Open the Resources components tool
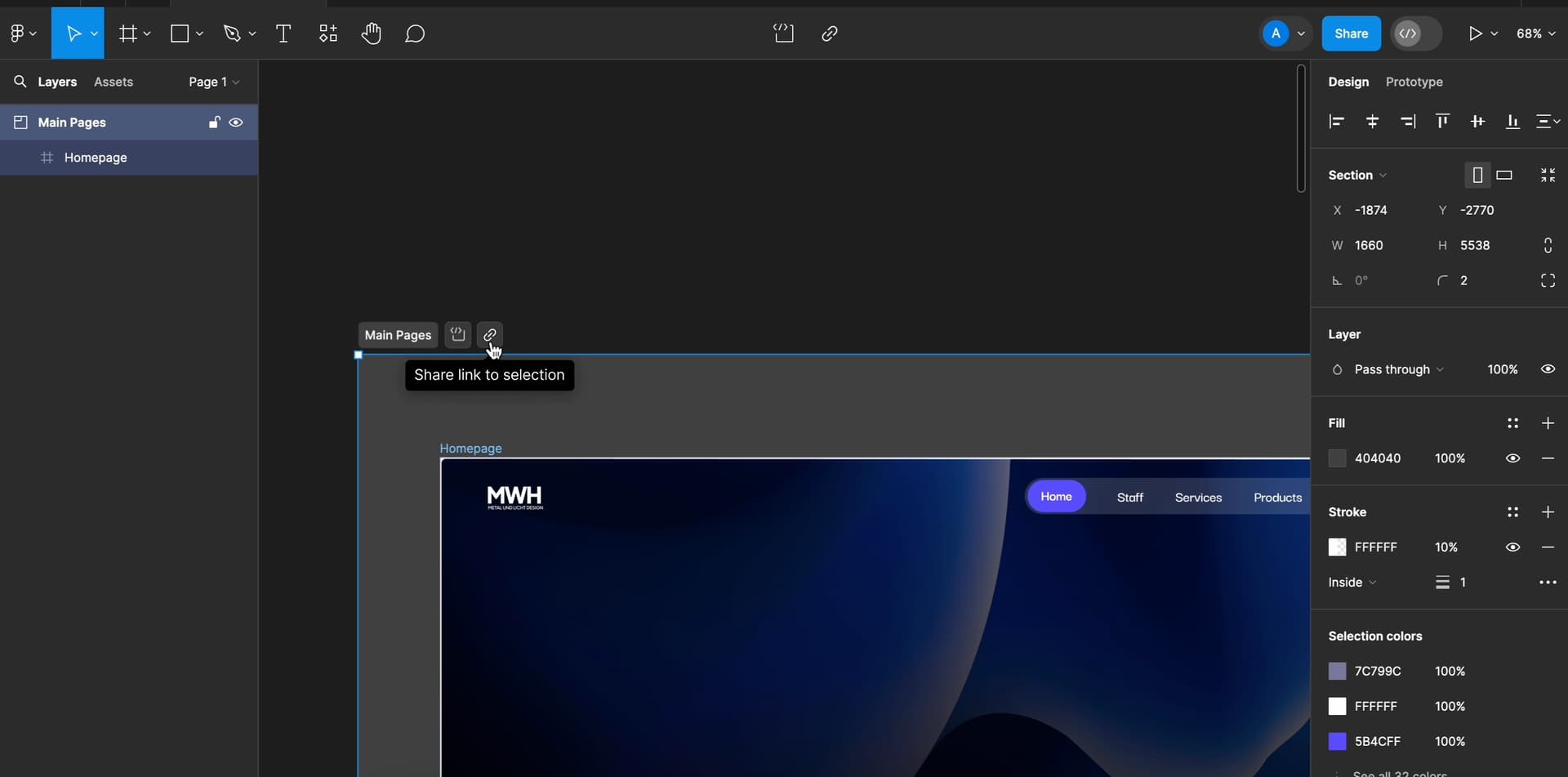Image resolution: width=1568 pixels, height=777 pixels. point(327,33)
